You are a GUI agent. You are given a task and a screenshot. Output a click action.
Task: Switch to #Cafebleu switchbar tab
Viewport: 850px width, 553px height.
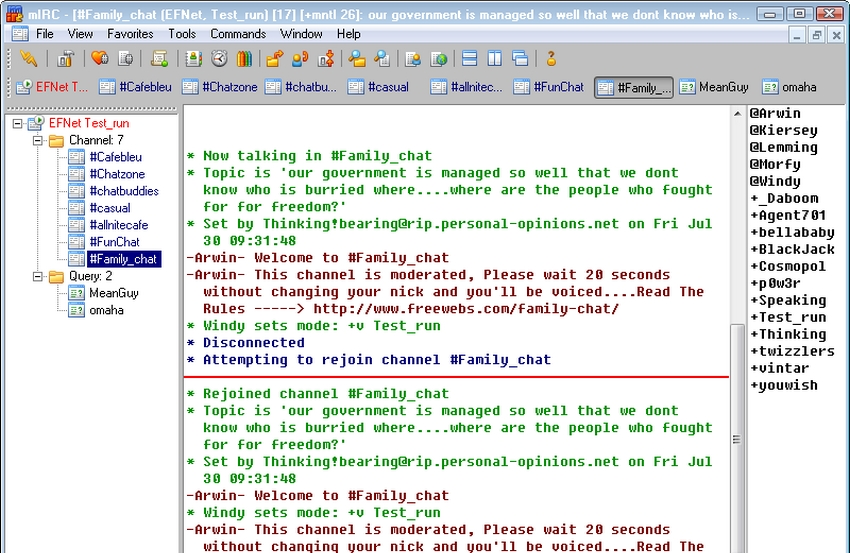point(136,87)
